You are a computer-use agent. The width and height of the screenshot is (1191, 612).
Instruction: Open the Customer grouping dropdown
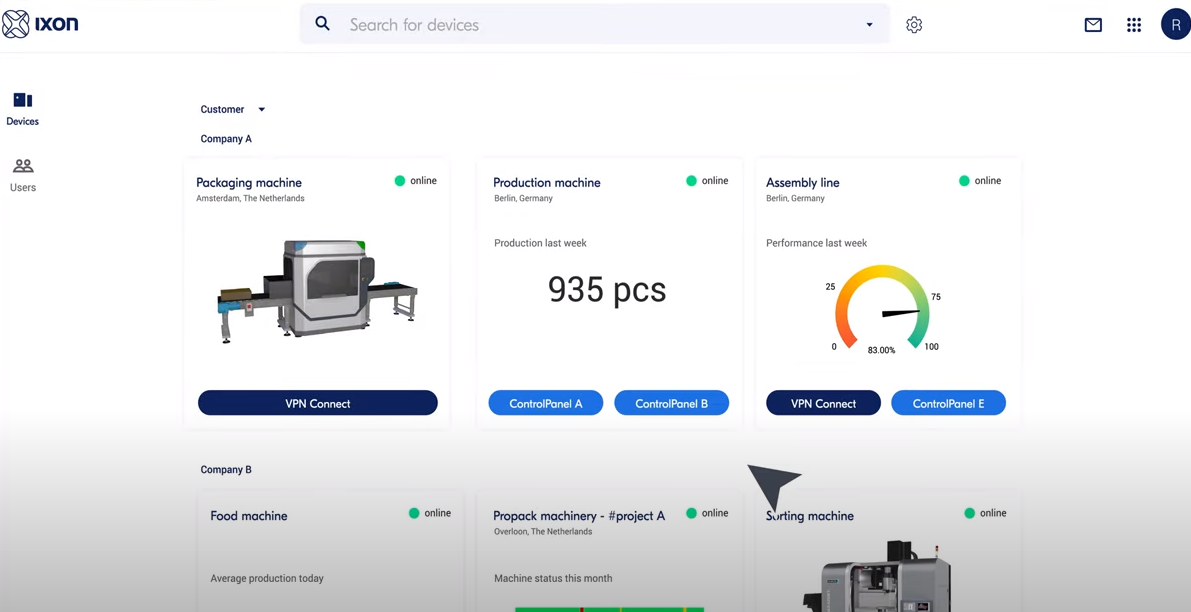[x=232, y=109]
